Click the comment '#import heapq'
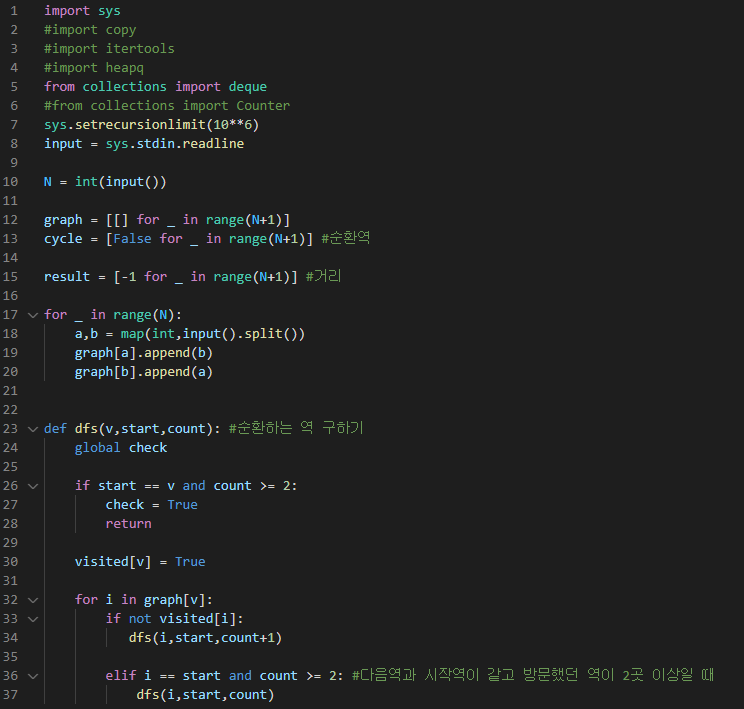The height and width of the screenshot is (709, 744). click(x=94, y=68)
